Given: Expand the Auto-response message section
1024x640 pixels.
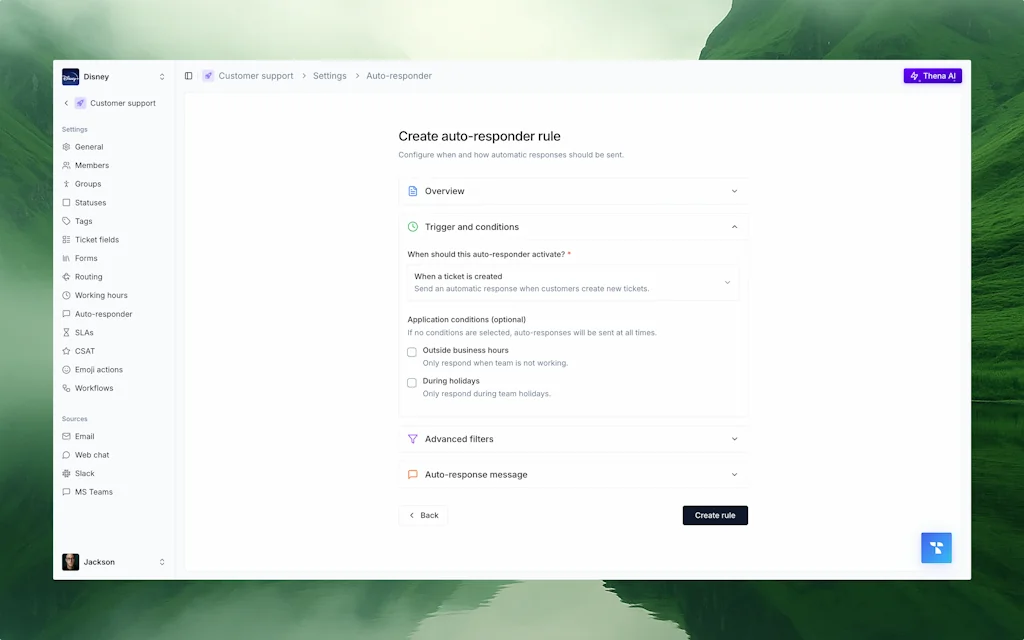Looking at the screenshot, I should [573, 474].
